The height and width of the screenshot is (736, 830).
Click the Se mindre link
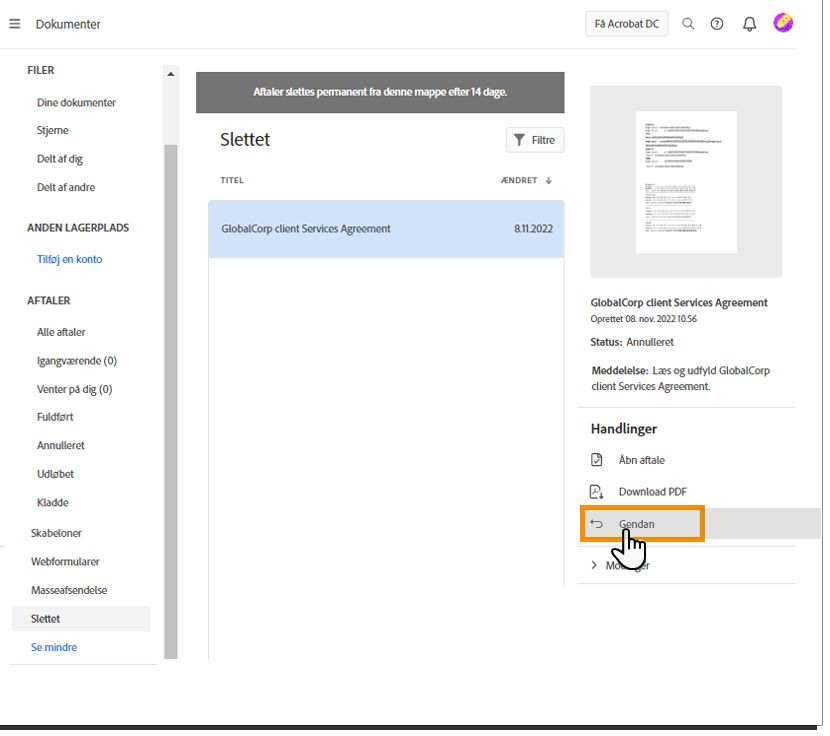pos(54,647)
